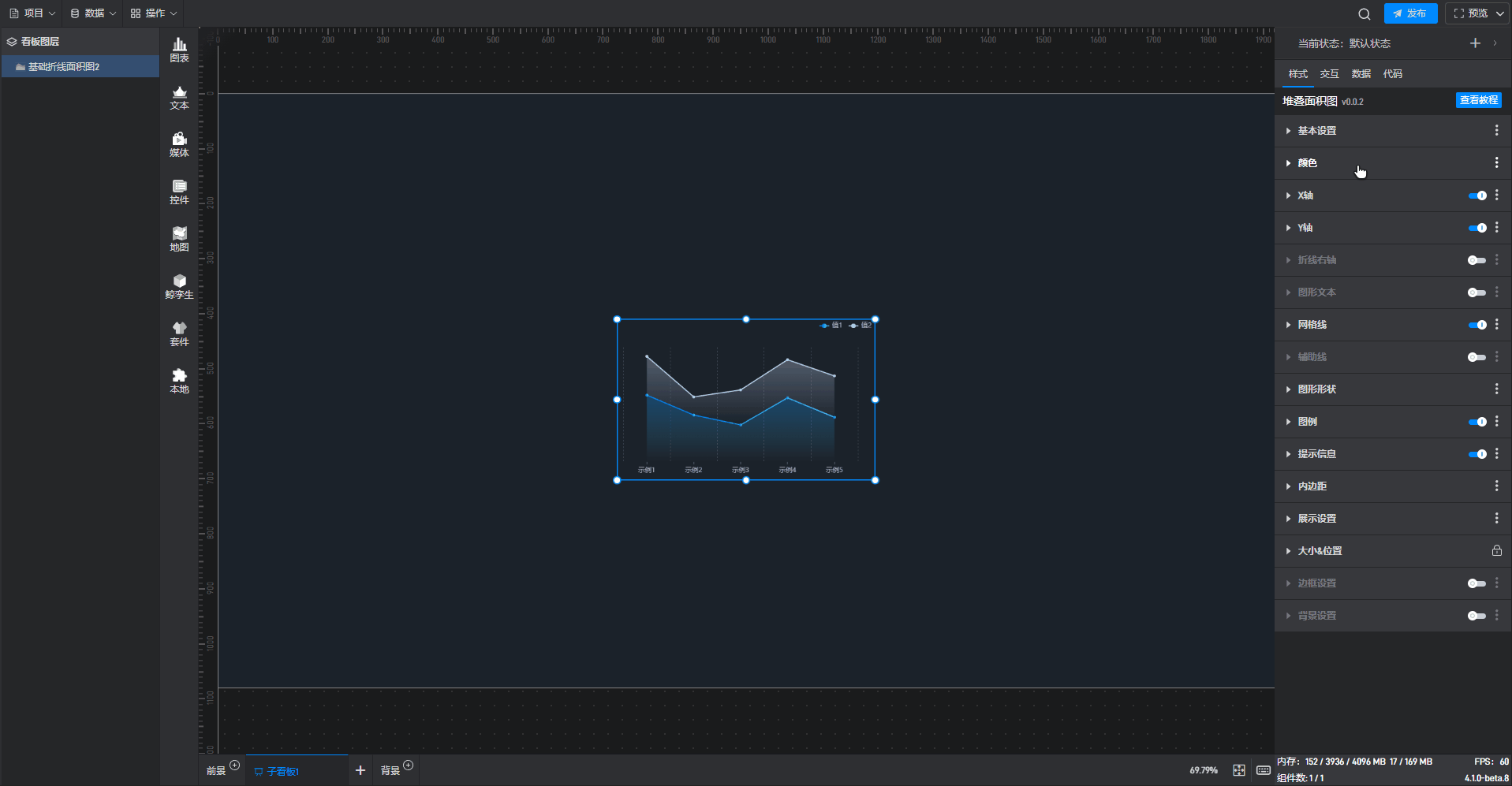This screenshot has width=1512, height=786.
Task: Click the 69.79% zoom value
Action: (x=1204, y=770)
